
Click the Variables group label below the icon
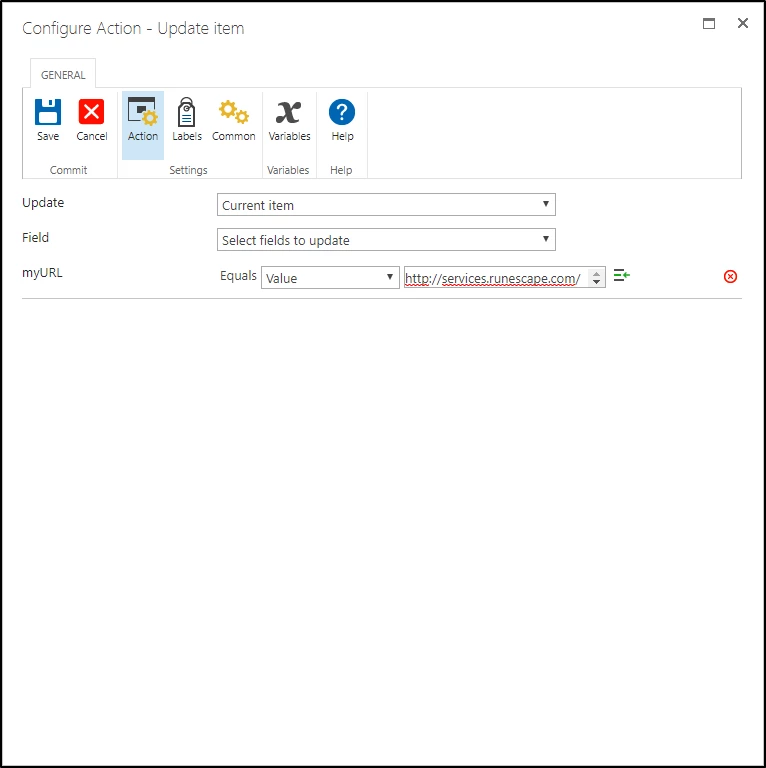pyautogui.click(x=288, y=170)
